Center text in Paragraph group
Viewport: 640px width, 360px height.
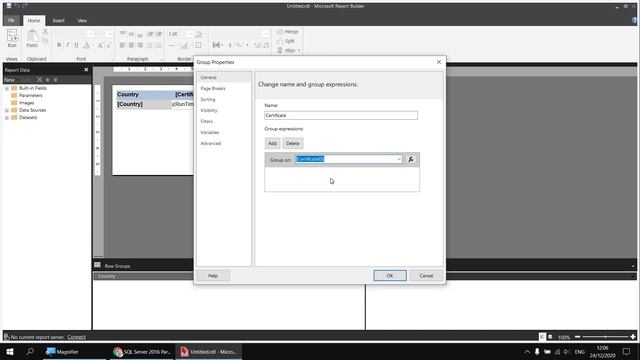[x=131, y=45]
